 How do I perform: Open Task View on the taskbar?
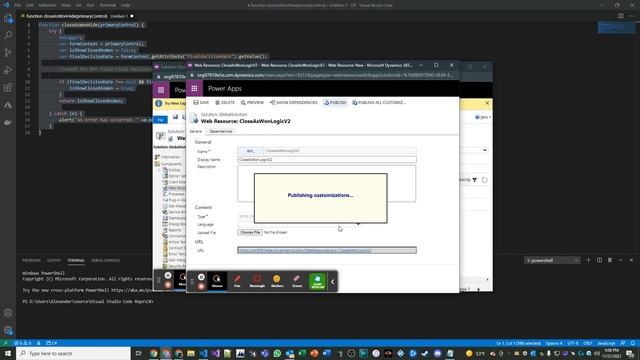click(138, 353)
